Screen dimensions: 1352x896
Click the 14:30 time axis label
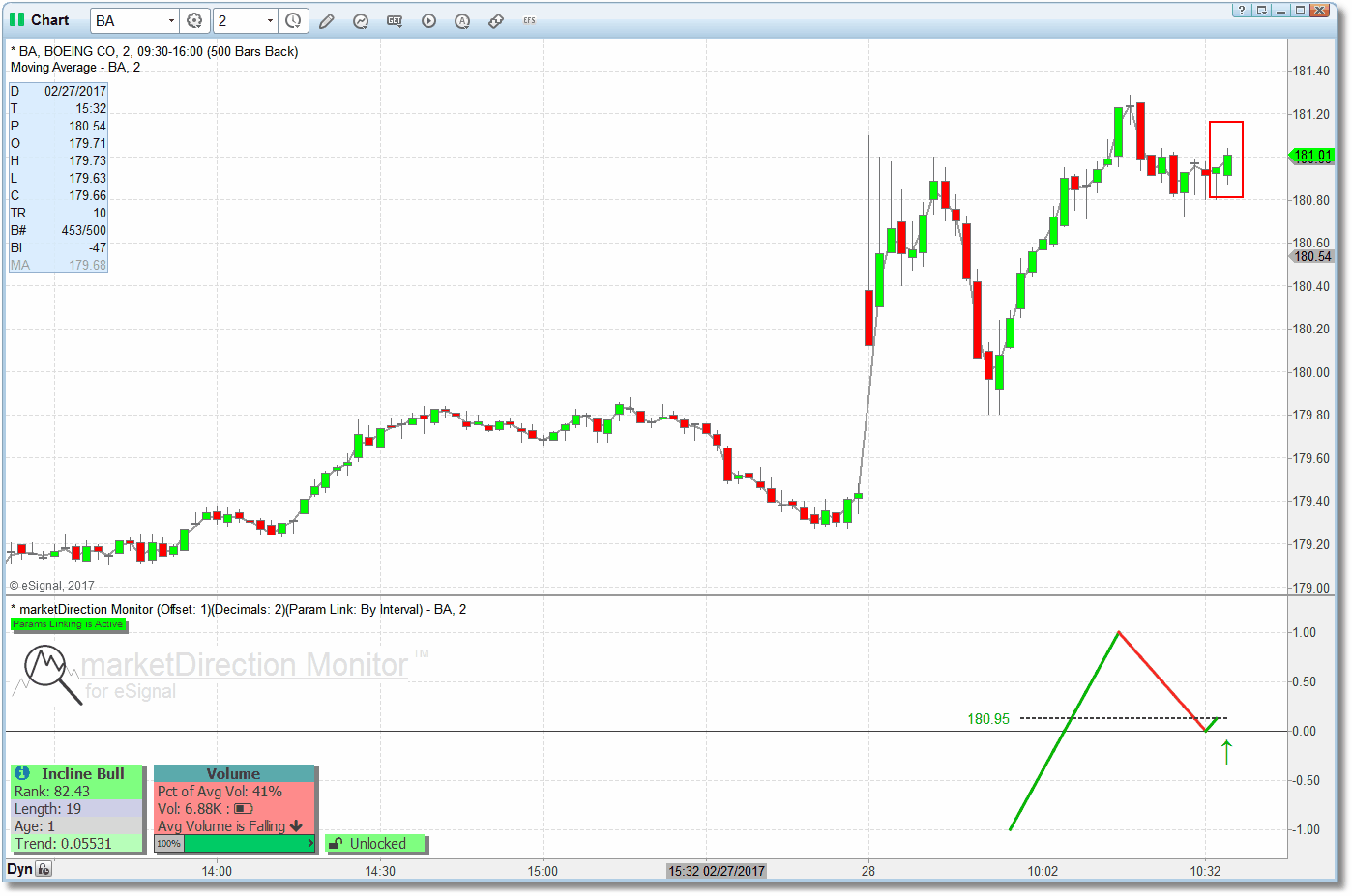click(380, 871)
